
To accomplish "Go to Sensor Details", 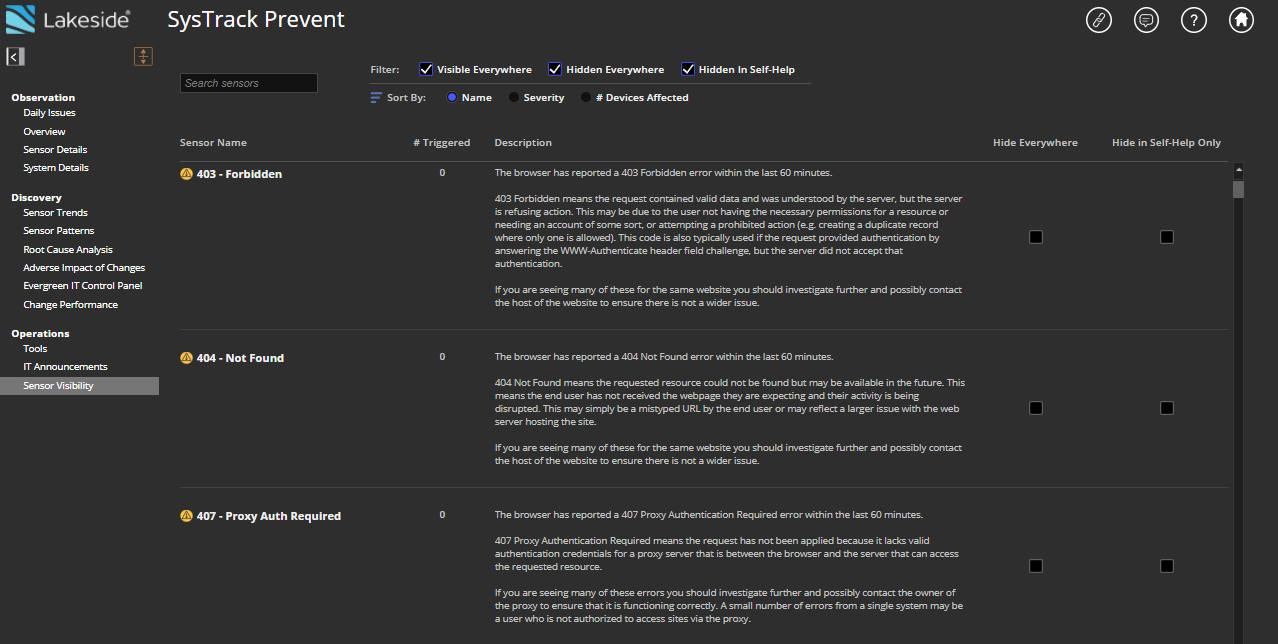I will point(55,150).
